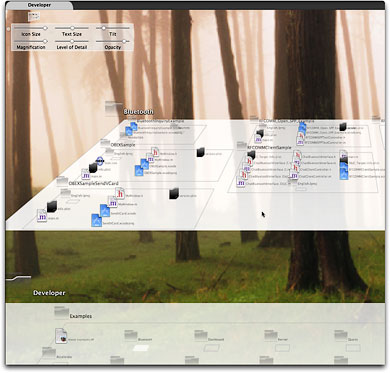Open MyWindow.h in OBEXSampleSendVCard folder
The width and height of the screenshot is (390, 373).
click(x=120, y=193)
